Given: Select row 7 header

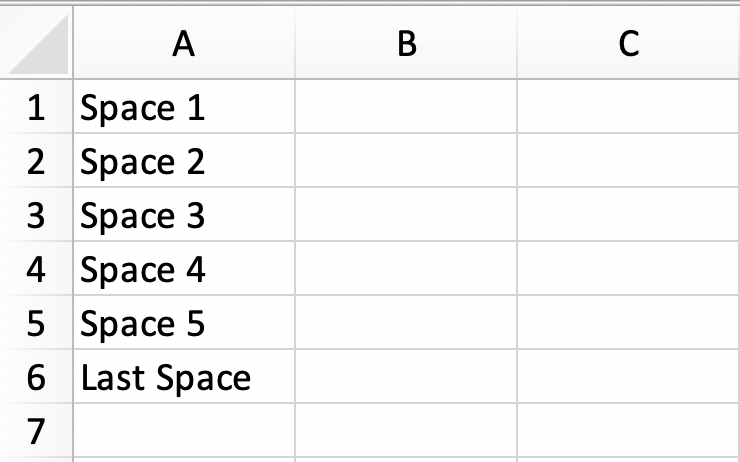Looking at the screenshot, I should coord(36,430).
